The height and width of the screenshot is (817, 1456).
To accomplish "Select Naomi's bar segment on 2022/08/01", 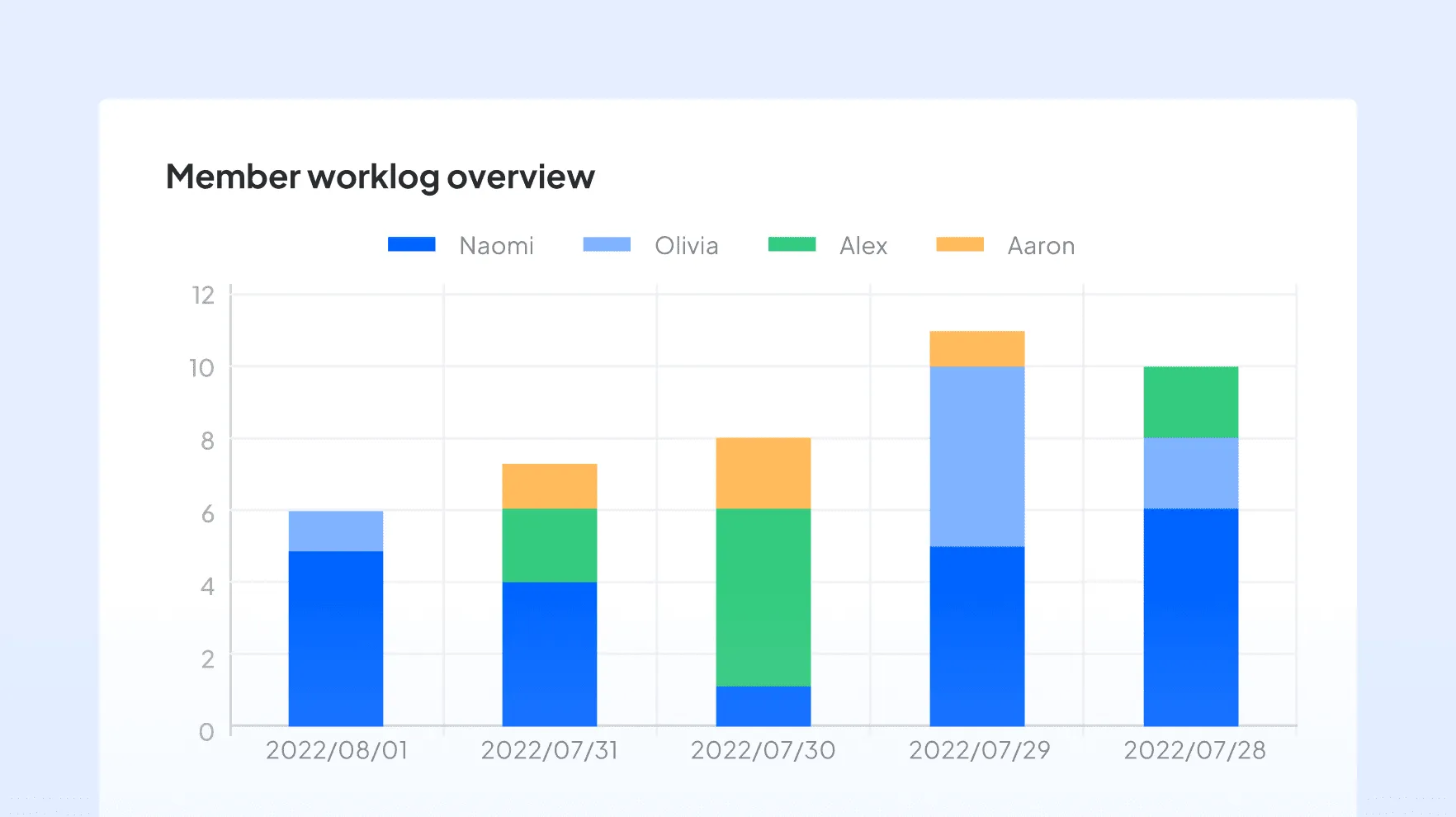I will click(335, 638).
